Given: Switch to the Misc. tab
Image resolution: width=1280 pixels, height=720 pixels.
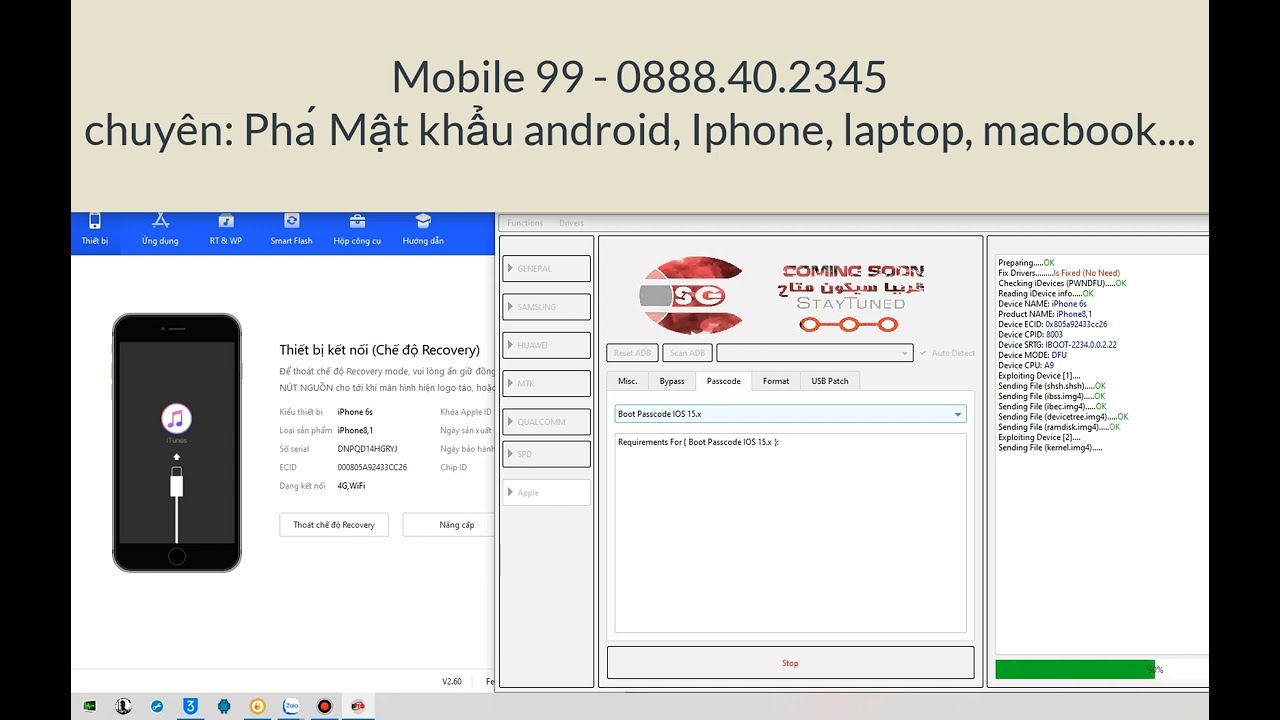Looking at the screenshot, I should (x=627, y=381).
